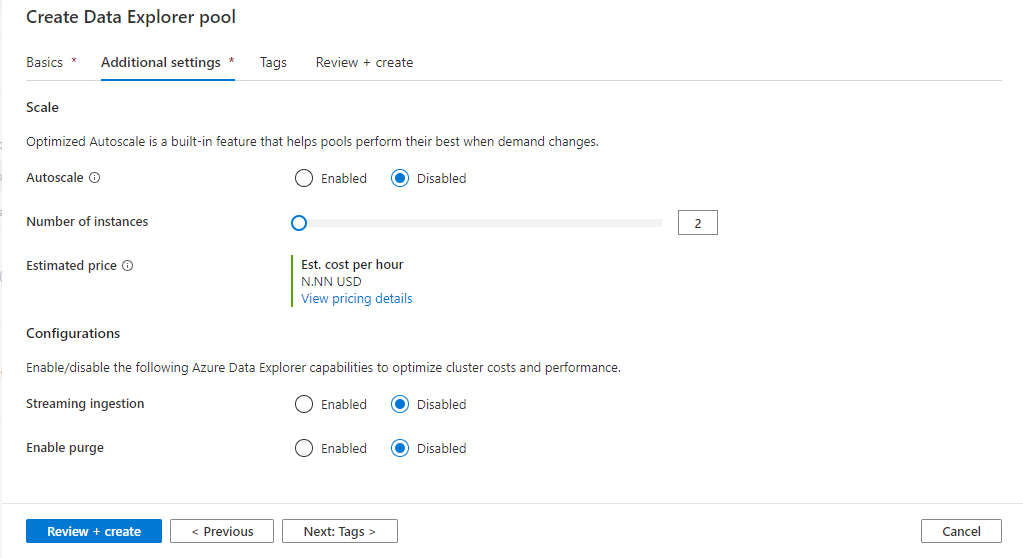The width and height of the screenshot is (1023, 558).
Task: Enable Autoscale using the Enabled radio button
Action: 304,179
